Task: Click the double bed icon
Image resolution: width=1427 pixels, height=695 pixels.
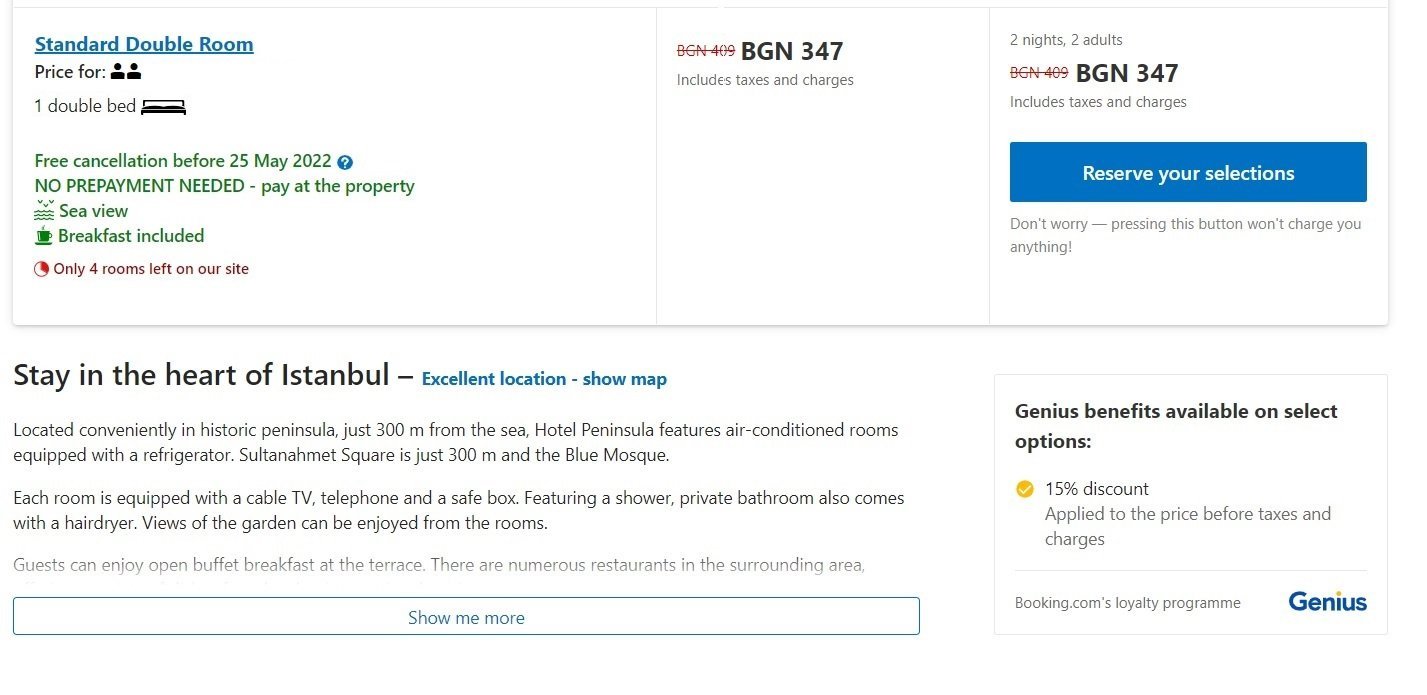Action: click(163, 107)
